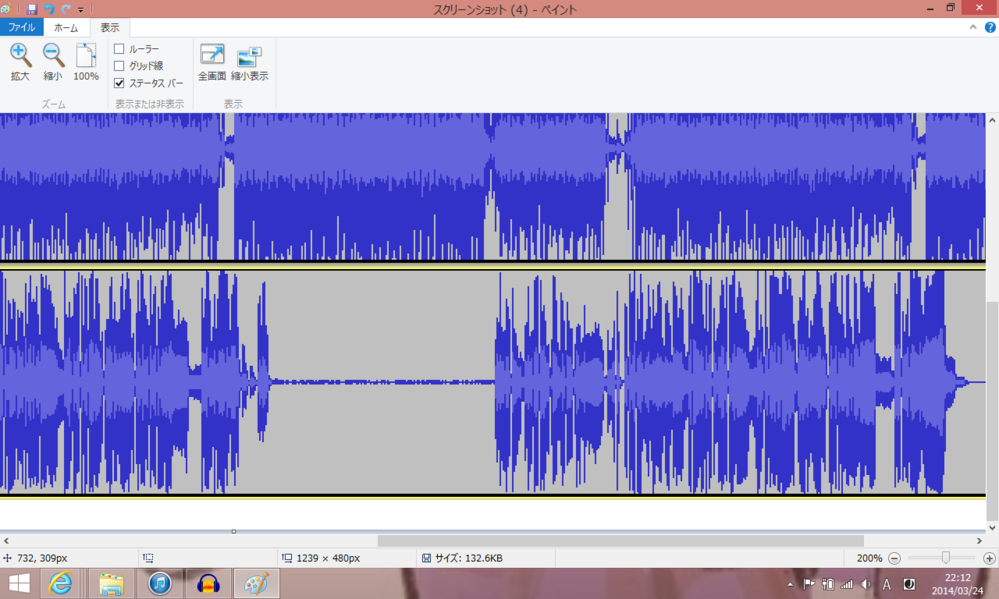The image size is (999, 599).
Task: Launch Internet Explorer from the taskbar
Action: 61,584
